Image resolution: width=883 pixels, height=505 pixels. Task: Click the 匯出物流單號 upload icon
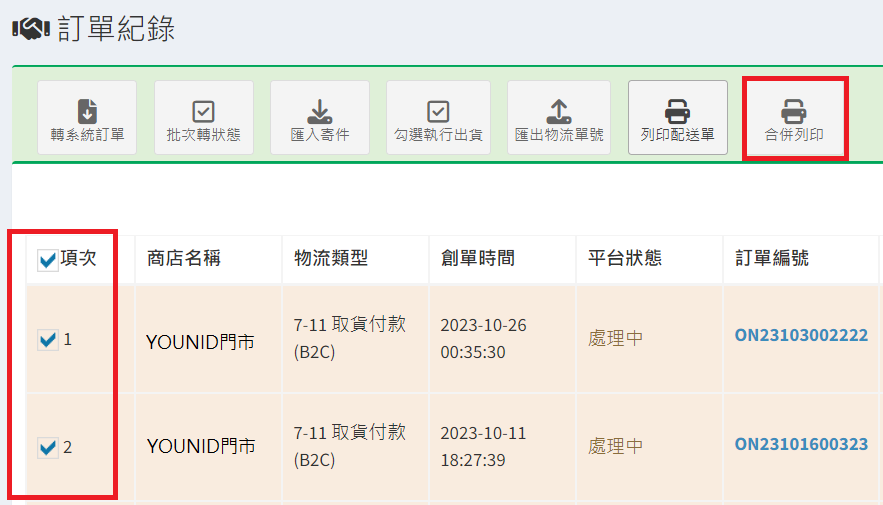coord(558,110)
